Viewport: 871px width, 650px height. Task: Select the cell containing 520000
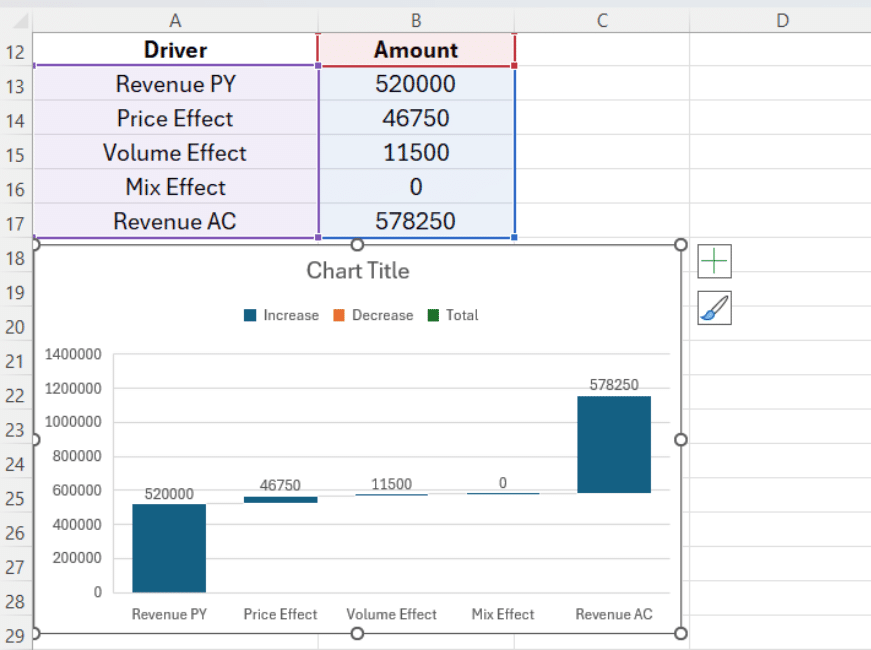click(416, 84)
